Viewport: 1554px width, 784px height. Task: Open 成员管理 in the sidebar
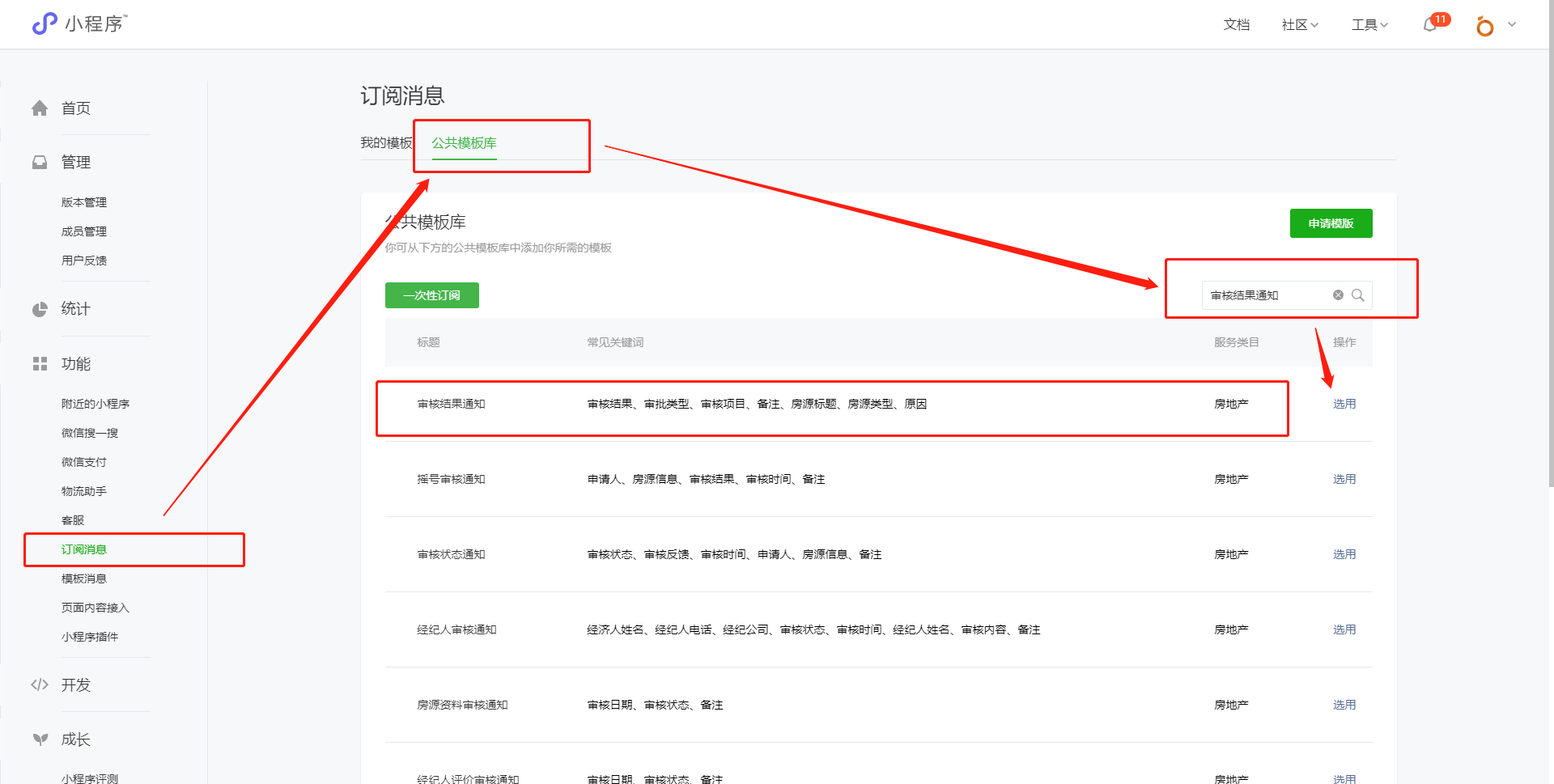tap(84, 231)
